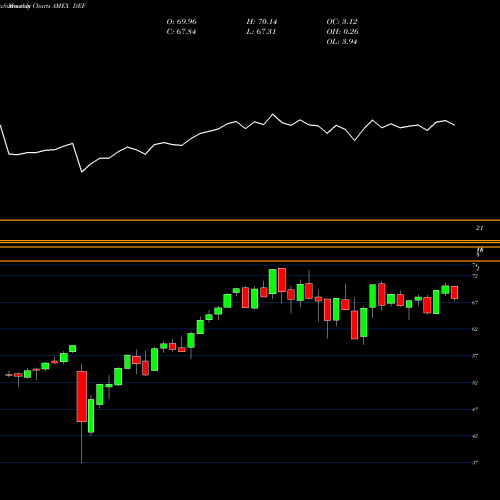This screenshot has height=500, width=500.
Task: Select the large red crash candle with long lower wick
Action: (82, 396)
